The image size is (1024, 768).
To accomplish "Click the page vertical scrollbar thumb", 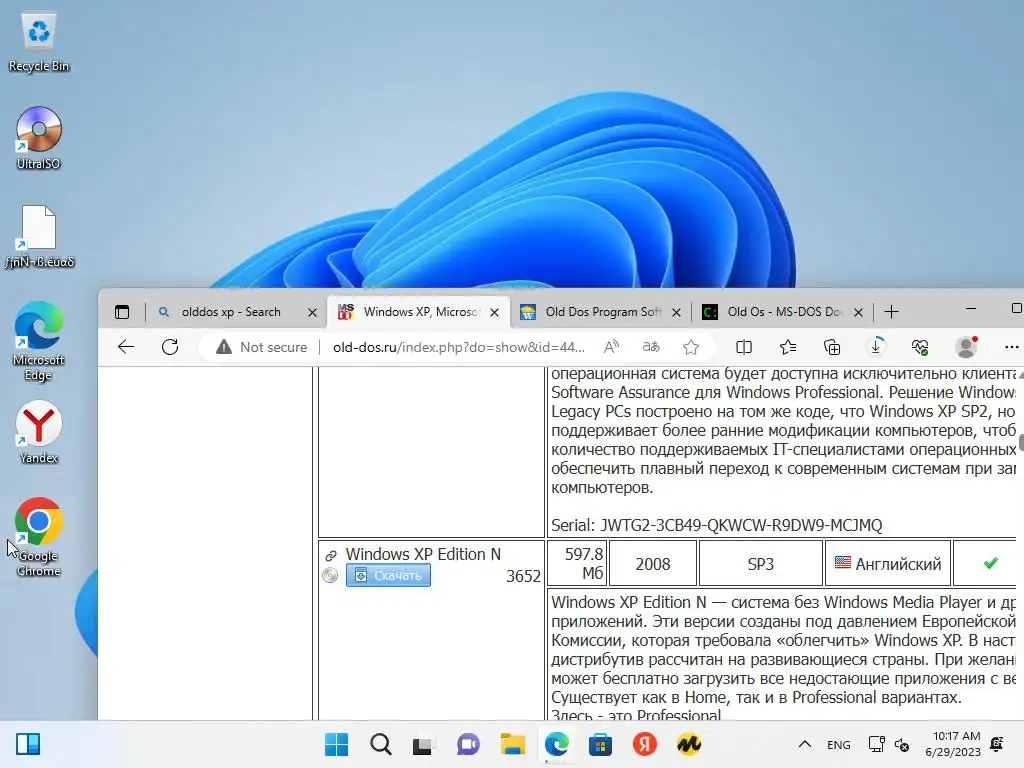I will tap(1021, 443).
